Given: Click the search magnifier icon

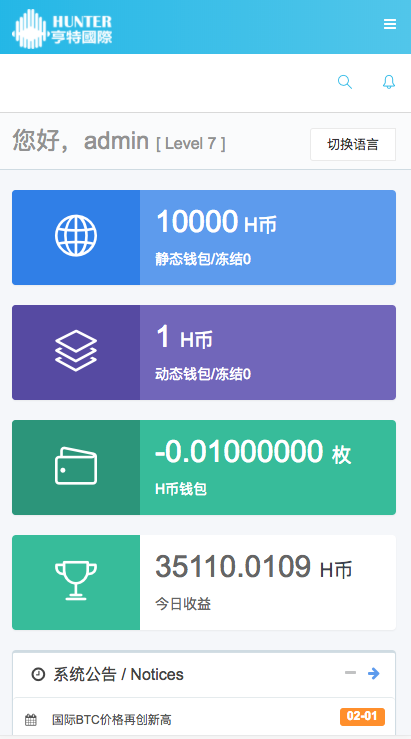Looking at the screenshot, I should 345,82.
